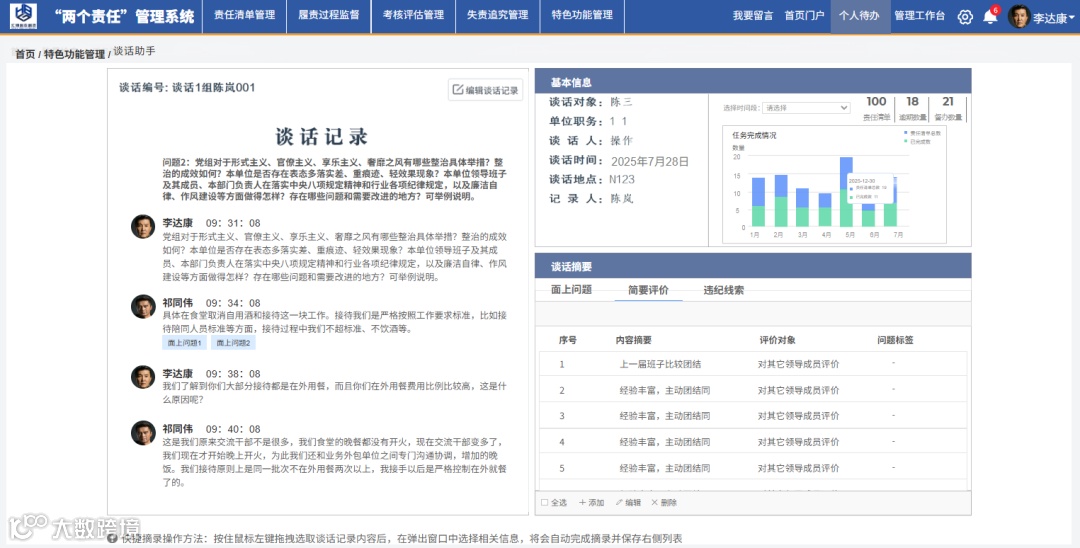Click 删除 button below table
1080x548 pixels.
[x=664, y=503]
